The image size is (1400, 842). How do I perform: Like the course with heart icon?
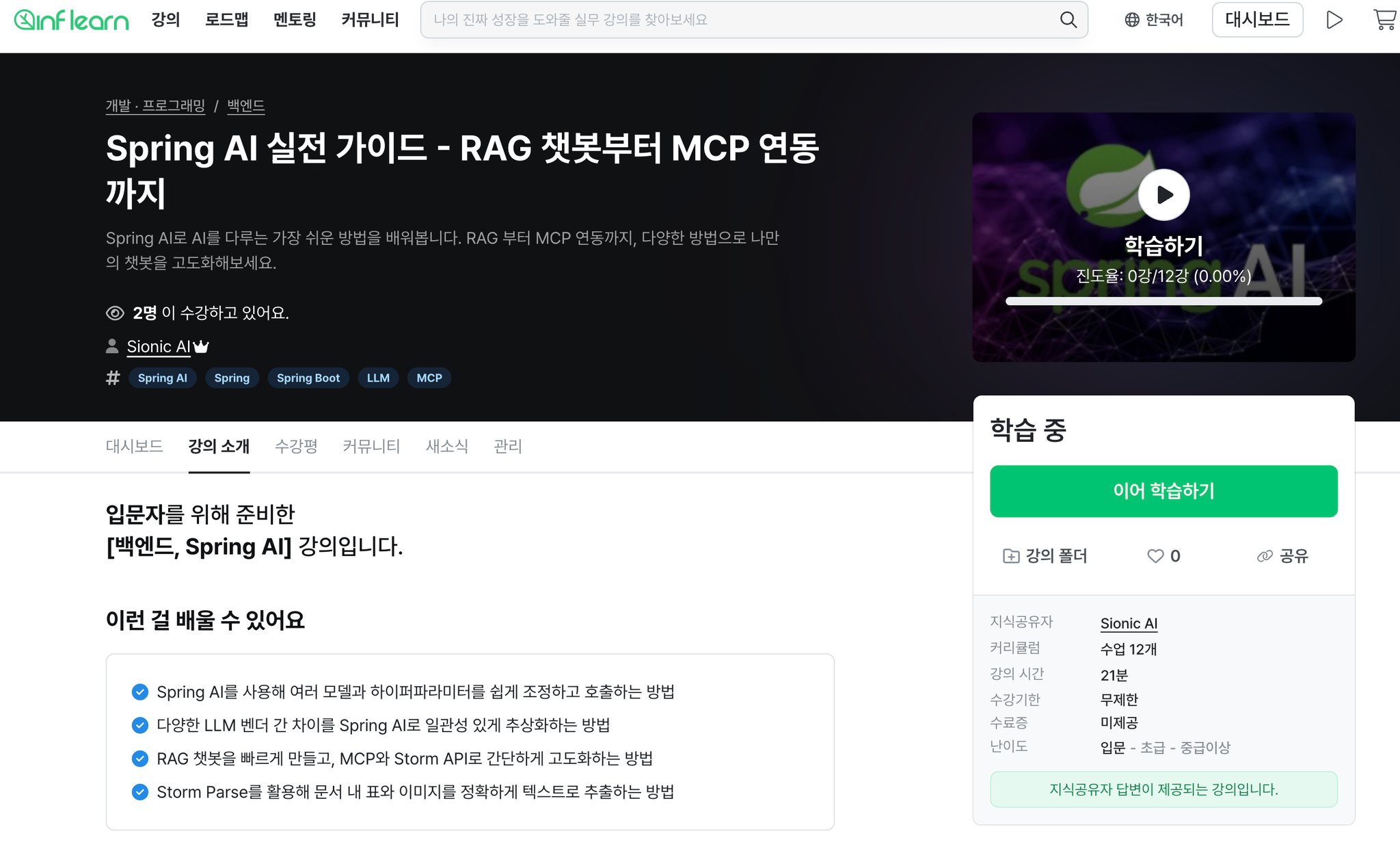1155,556
